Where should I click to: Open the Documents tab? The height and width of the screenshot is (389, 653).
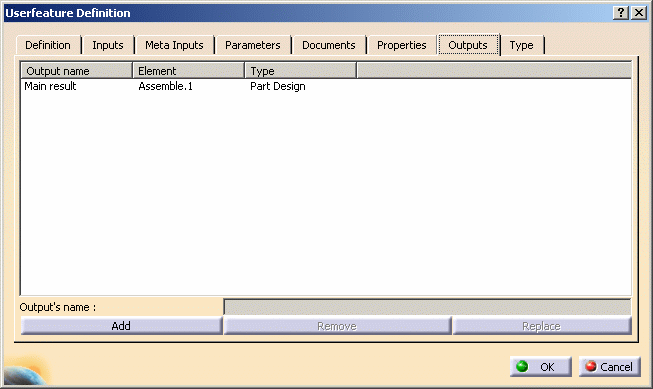click(329, 45)
